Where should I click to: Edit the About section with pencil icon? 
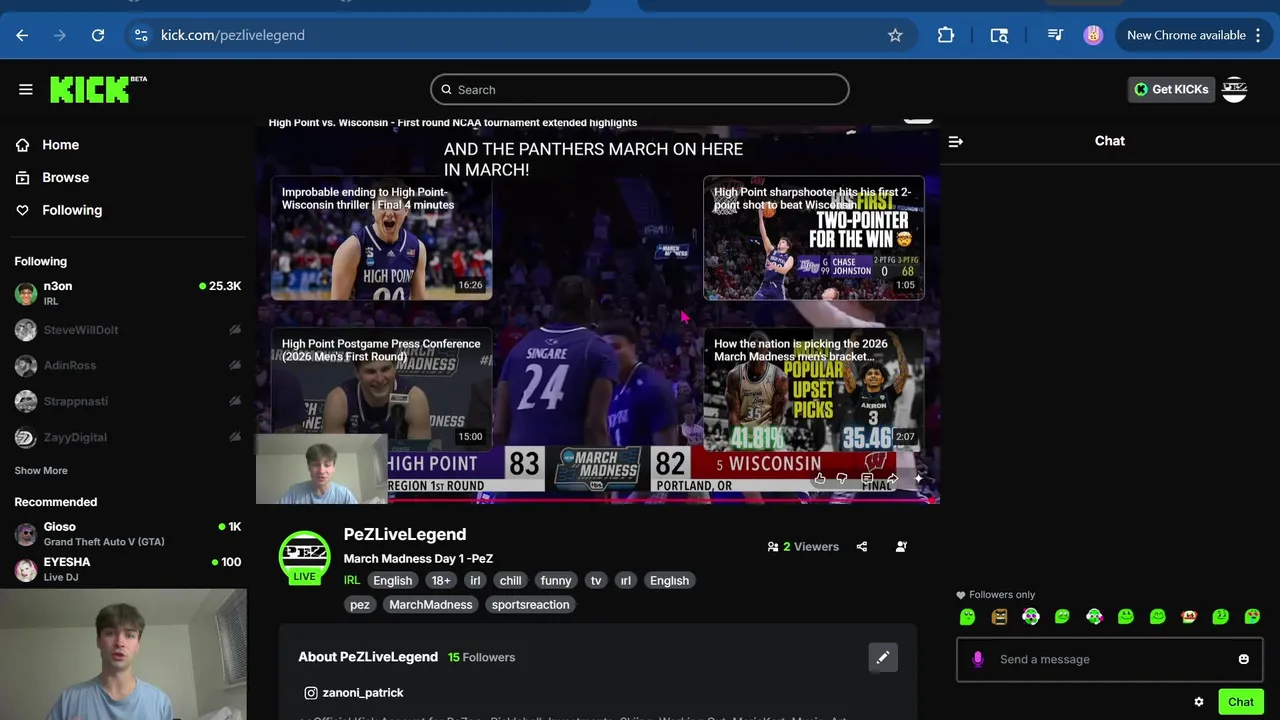pos(883,657)
